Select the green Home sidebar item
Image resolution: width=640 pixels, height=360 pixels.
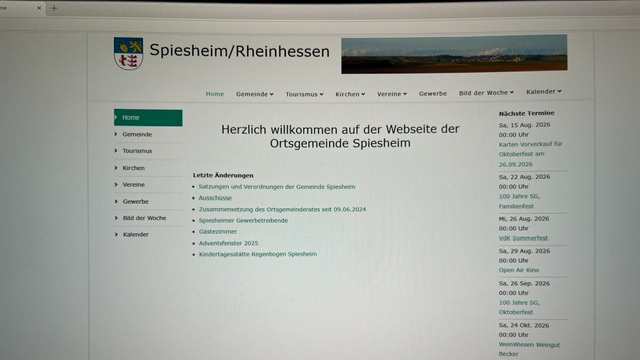tap(148, 118)
